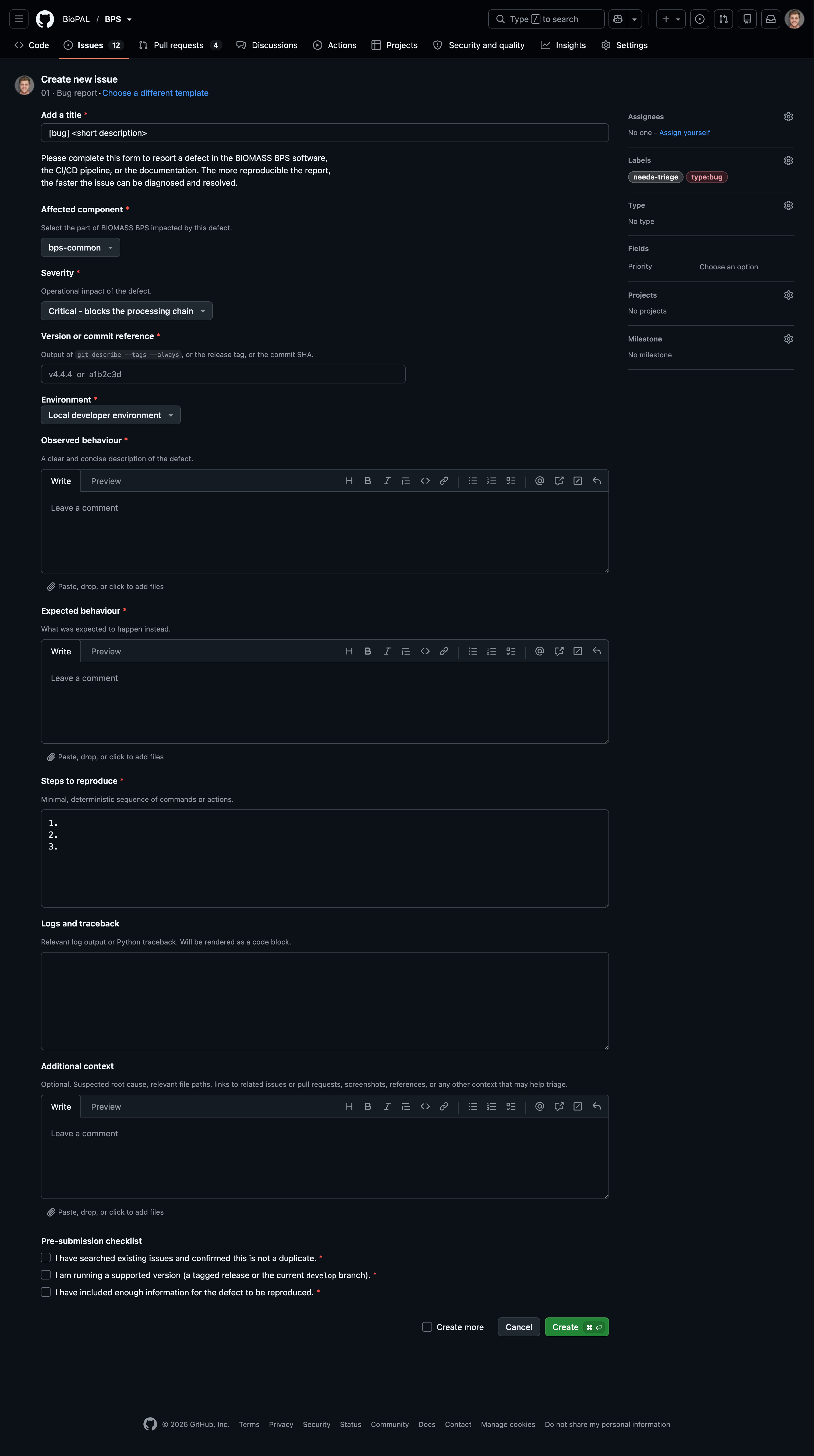814x1456 pixels.
Task: Open the repository Settings tab
Action: coord(625,45)
